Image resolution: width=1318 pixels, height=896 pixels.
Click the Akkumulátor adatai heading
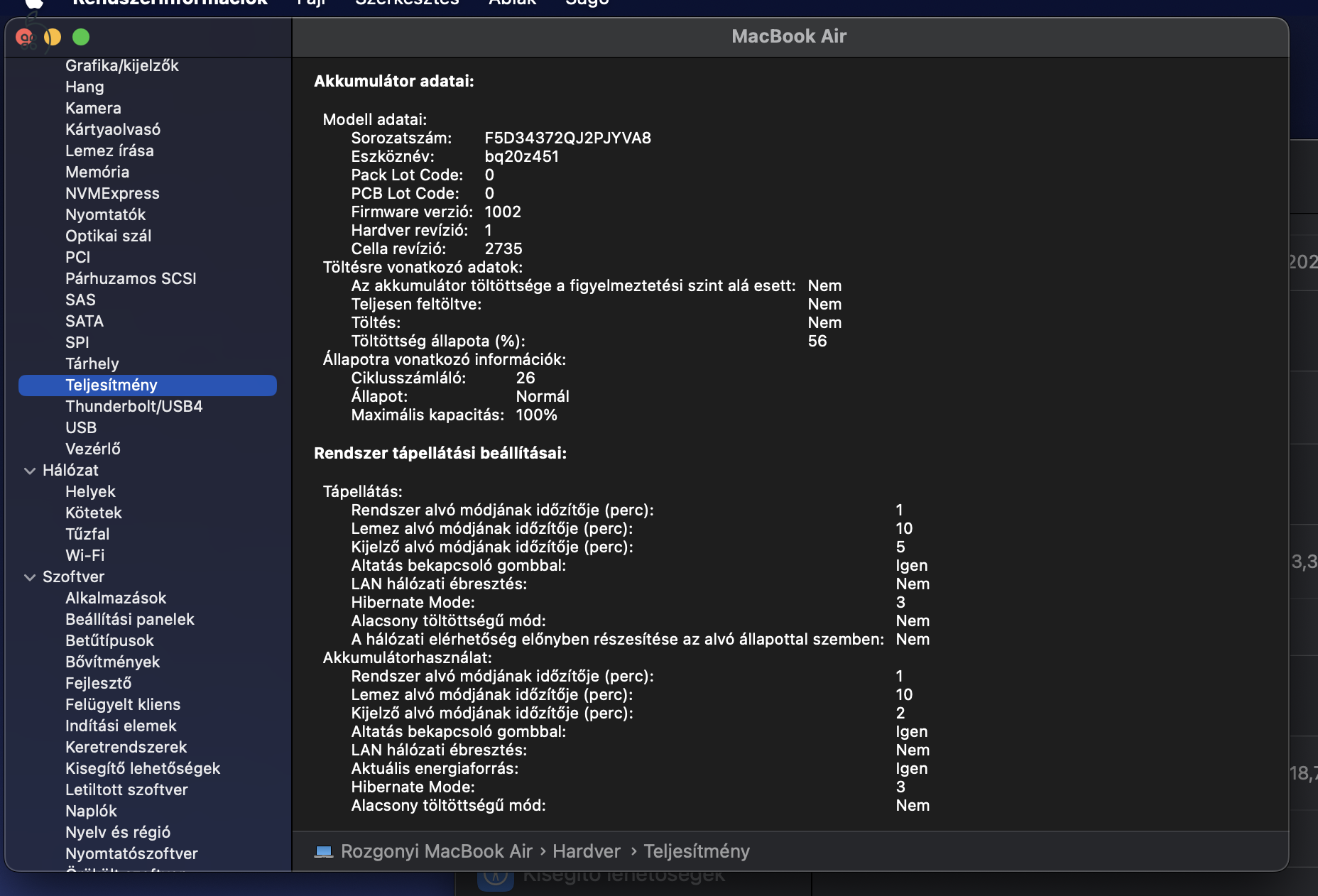tap(394, 81)
